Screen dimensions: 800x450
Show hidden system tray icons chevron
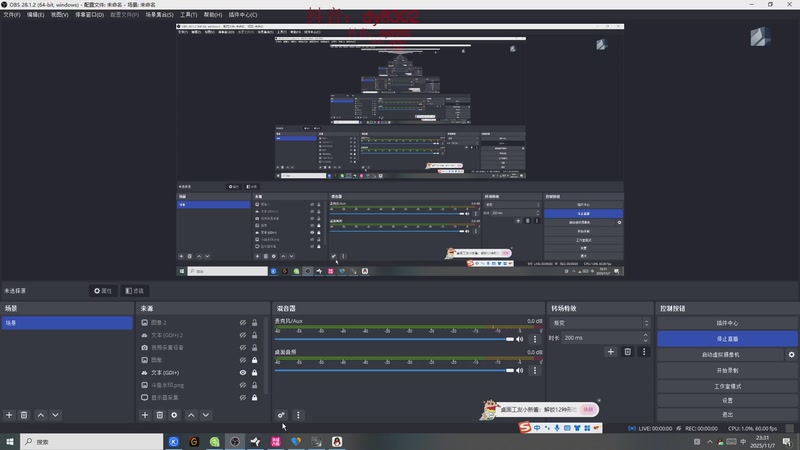click(x=709, y=441)
